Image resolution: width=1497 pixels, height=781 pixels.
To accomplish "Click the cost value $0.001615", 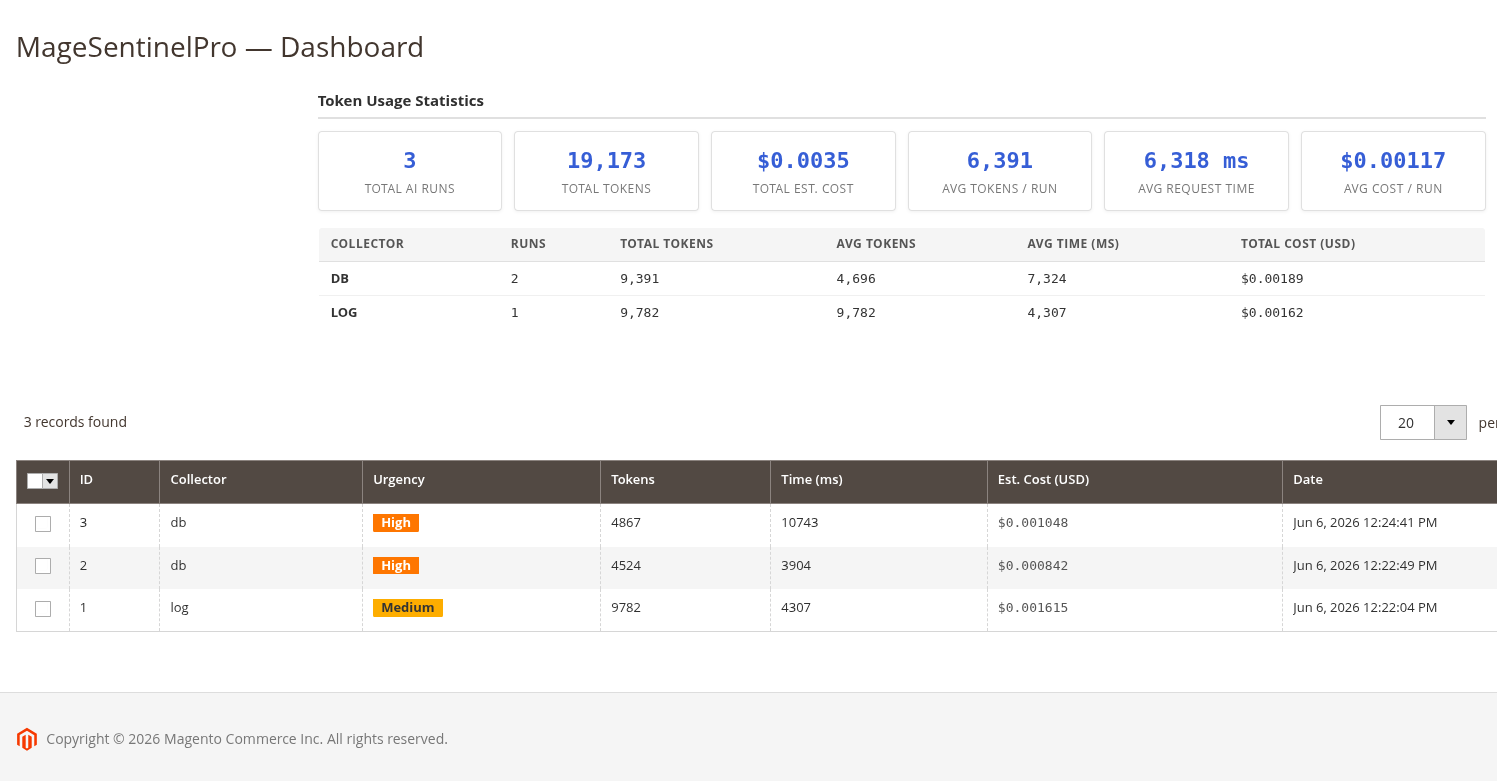I will point(1033,608).
